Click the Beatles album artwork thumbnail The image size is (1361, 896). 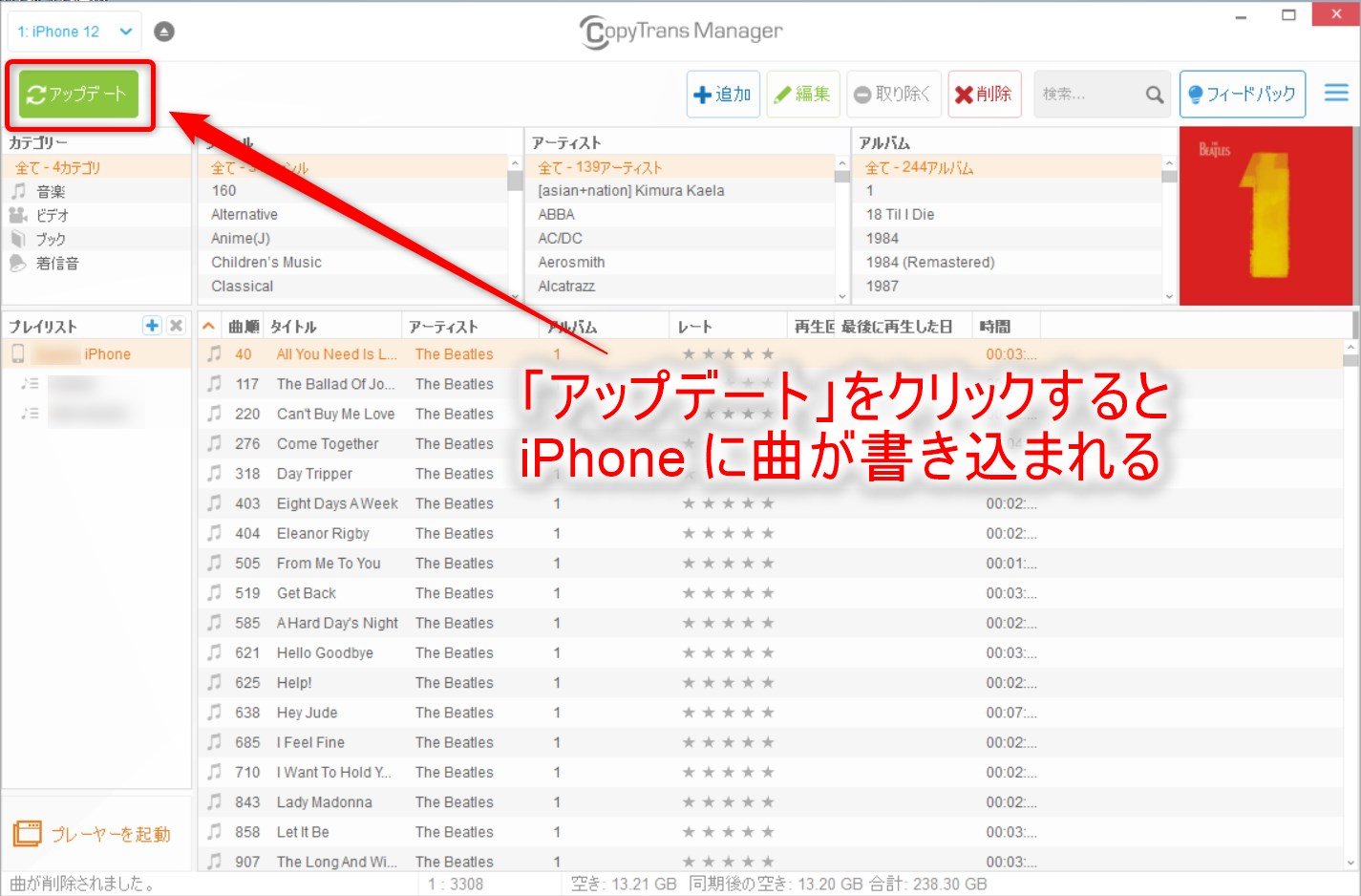[x=1266, y=218]
